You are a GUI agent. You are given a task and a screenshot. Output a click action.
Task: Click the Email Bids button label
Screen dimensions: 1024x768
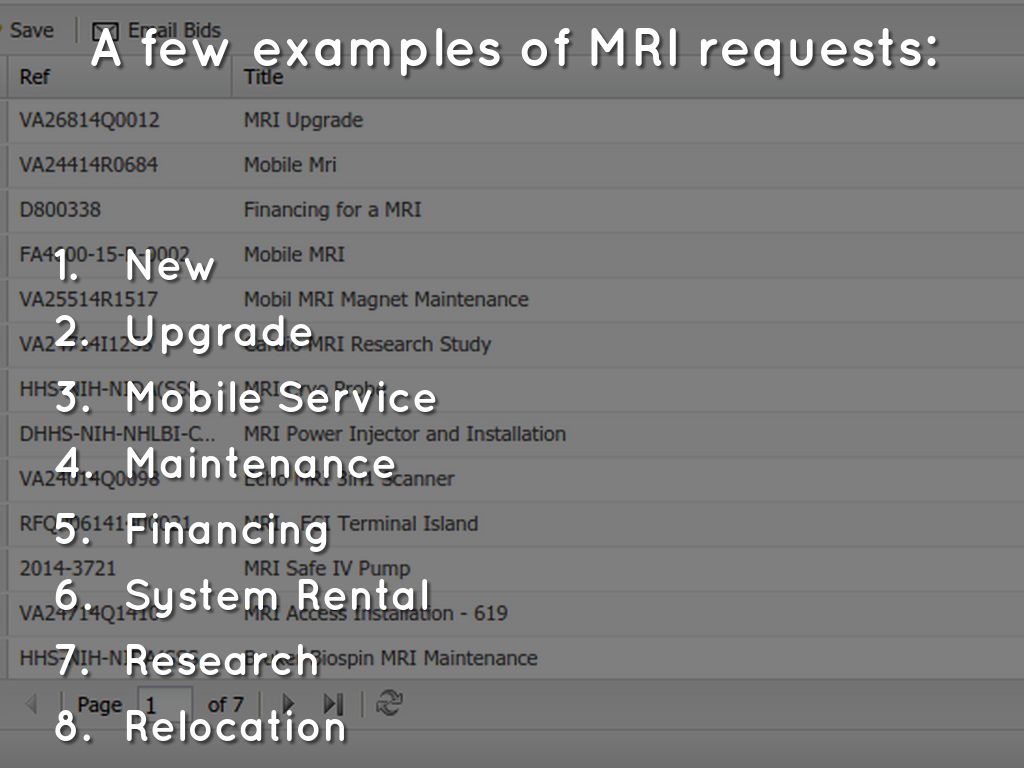tap(175, 31)
